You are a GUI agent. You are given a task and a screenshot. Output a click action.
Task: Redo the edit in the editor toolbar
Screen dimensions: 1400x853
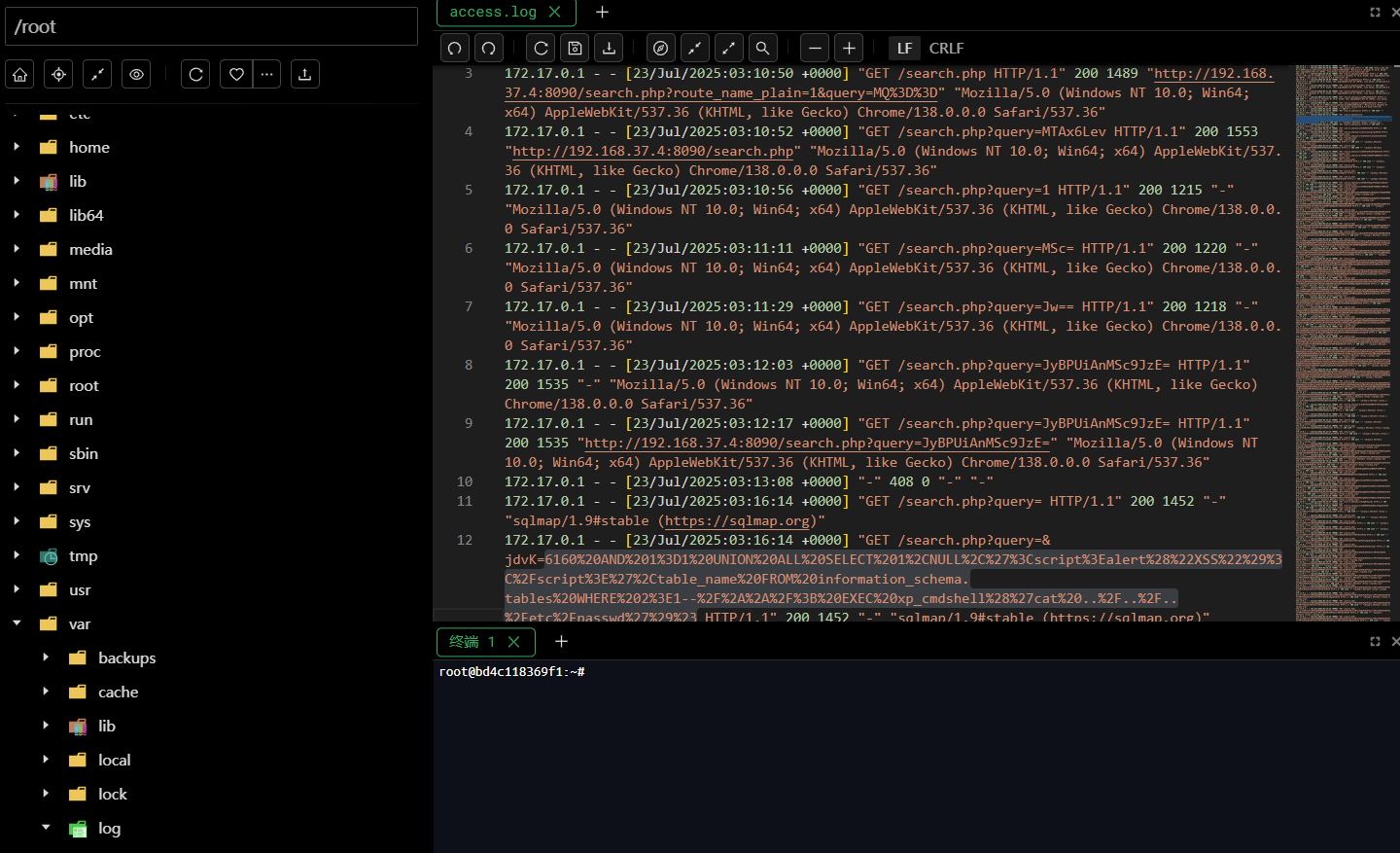[x=489, y=48]
